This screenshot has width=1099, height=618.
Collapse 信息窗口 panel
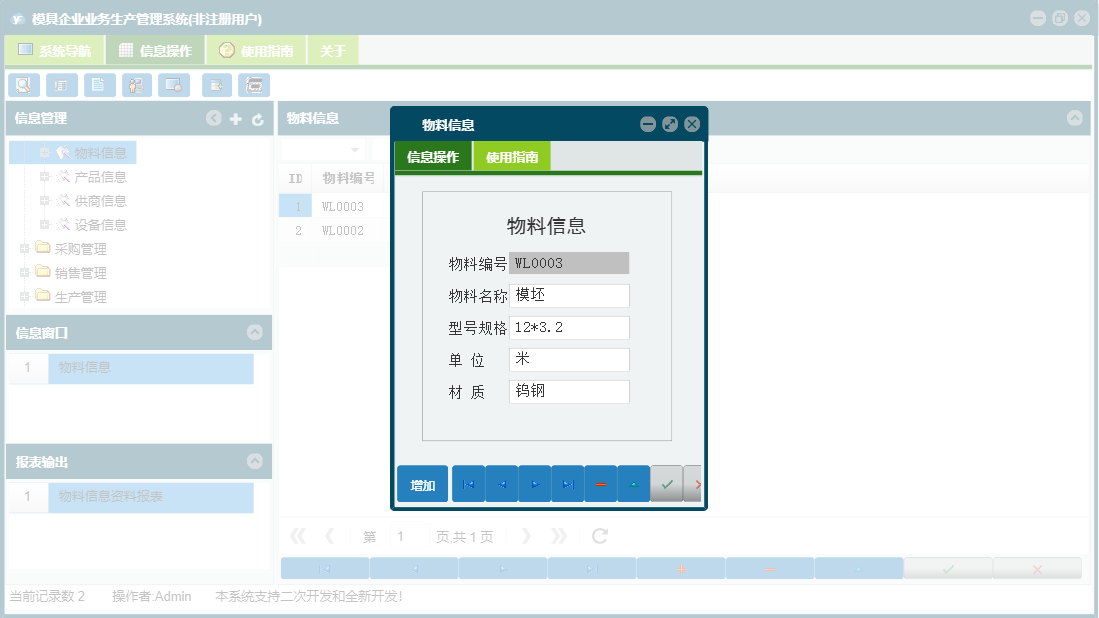coord(254,332)
